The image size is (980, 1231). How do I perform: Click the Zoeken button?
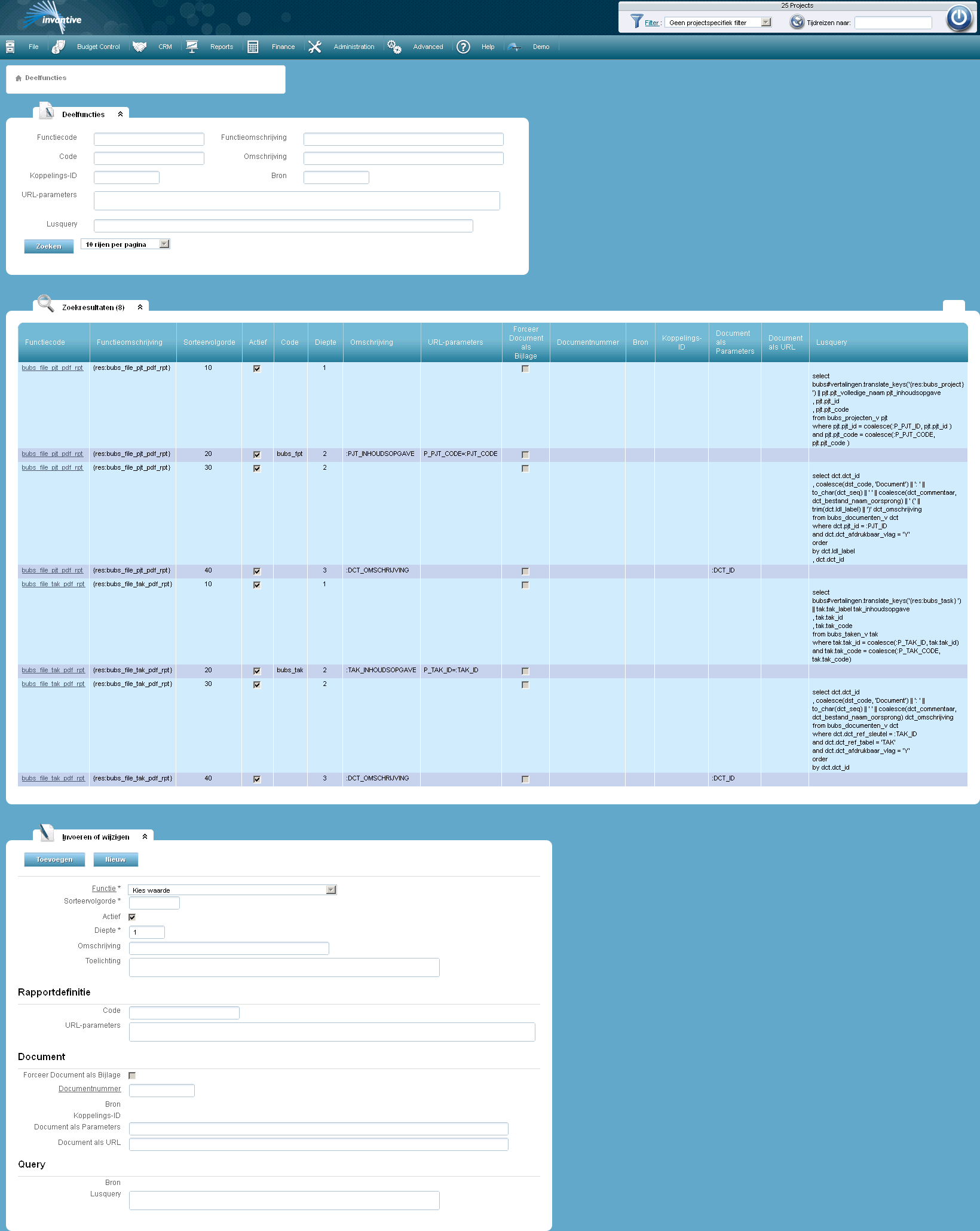coord(49,246)
